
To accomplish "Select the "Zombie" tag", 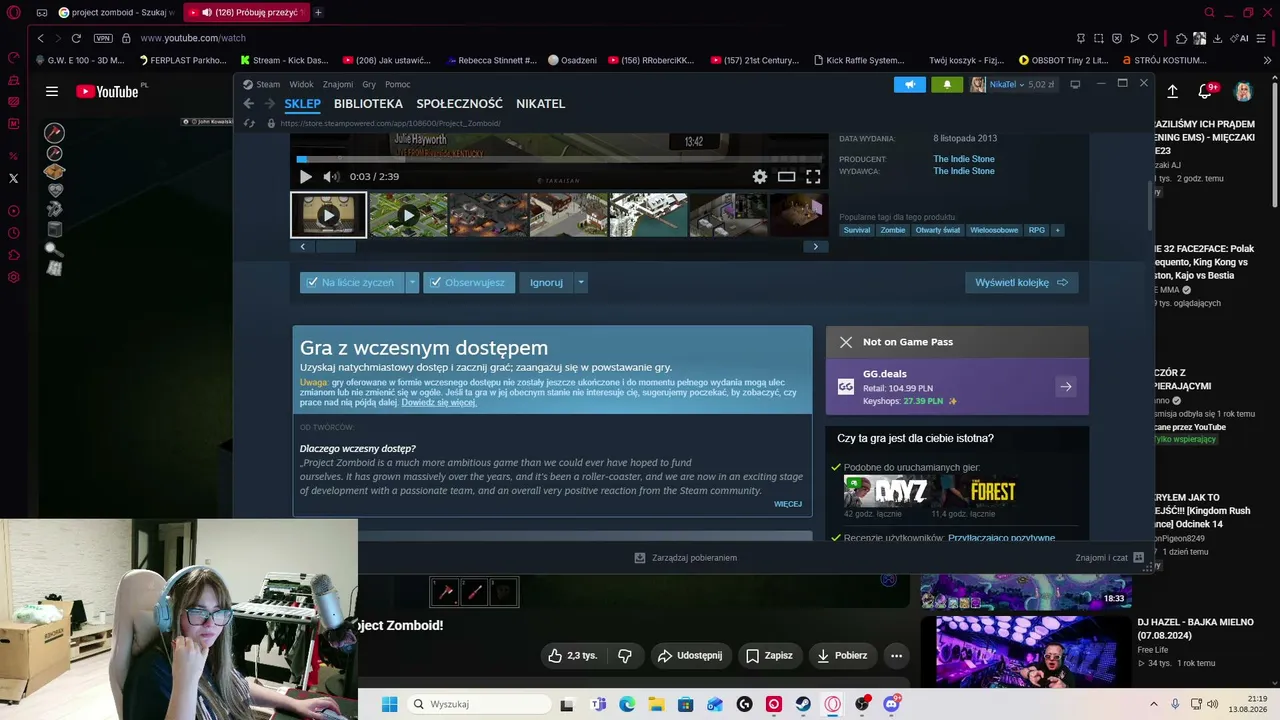I will pyautogui.click(x=893, y=230).
